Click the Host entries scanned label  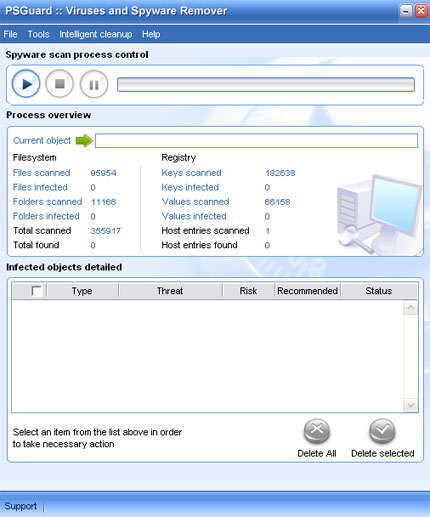[205, 230]
